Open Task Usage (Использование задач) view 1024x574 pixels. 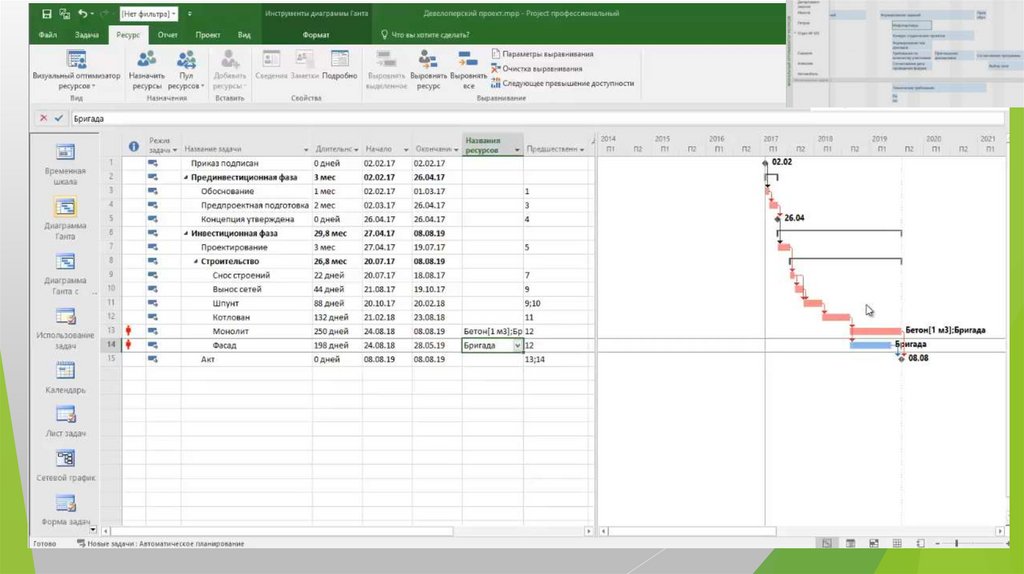click(x=65, y=328)
